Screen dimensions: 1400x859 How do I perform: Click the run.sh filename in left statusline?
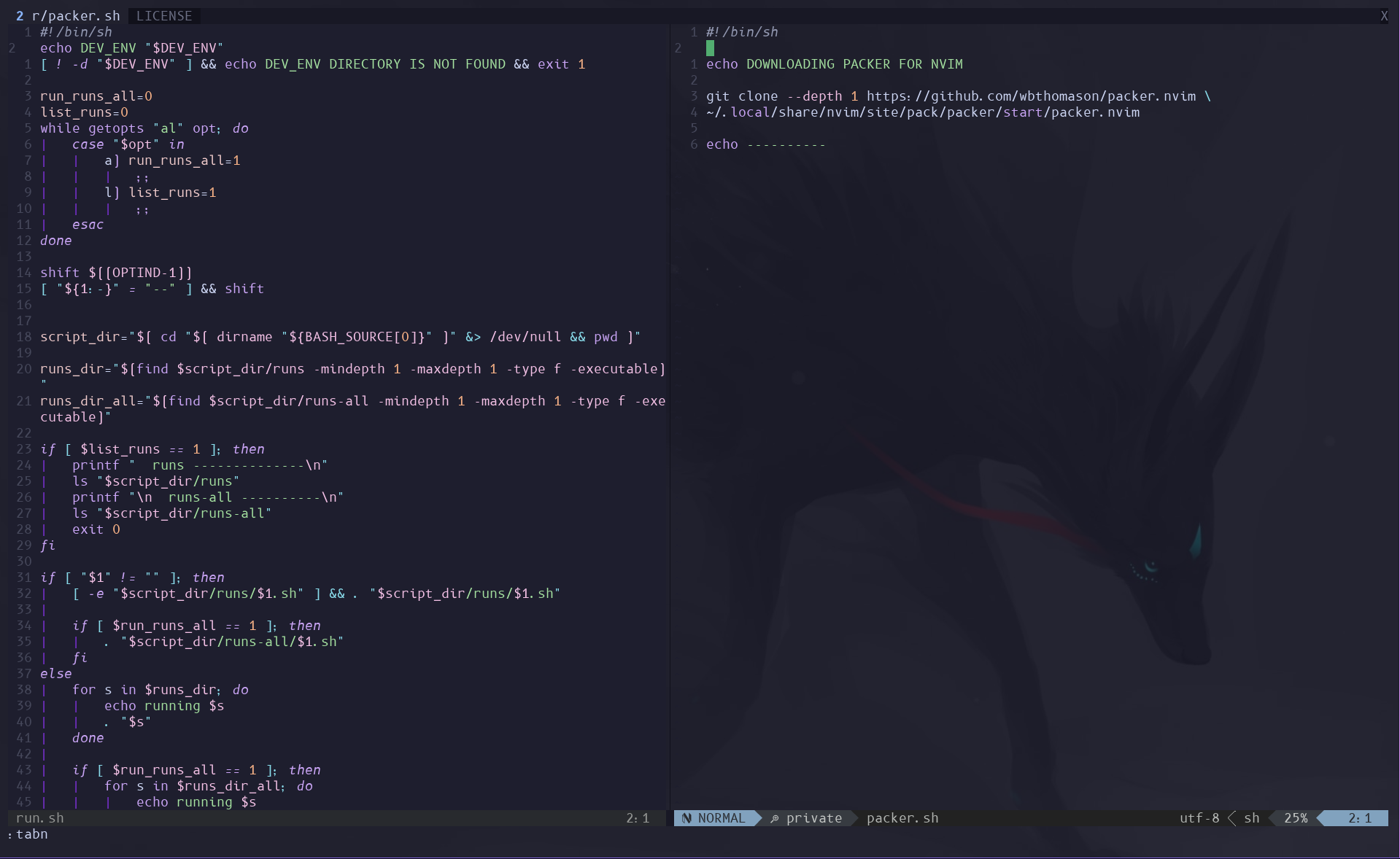pyautogui.click(x=40, y=818)
